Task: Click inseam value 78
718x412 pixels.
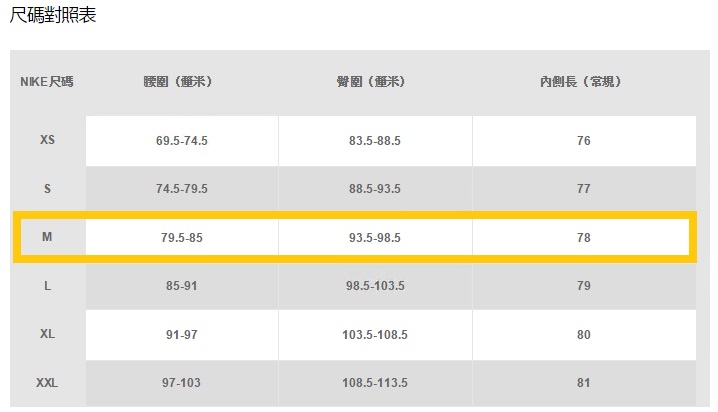Action: pos(583,238)
